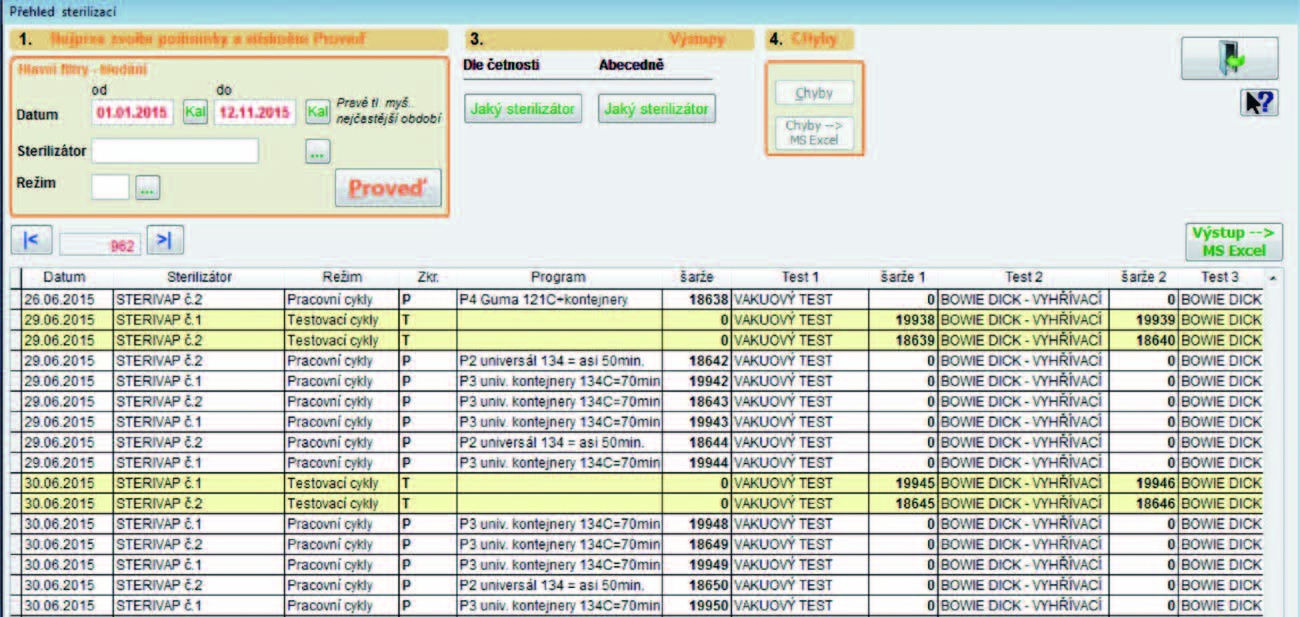Click the Program column header
1300x617 pixels.
(558, 277)
